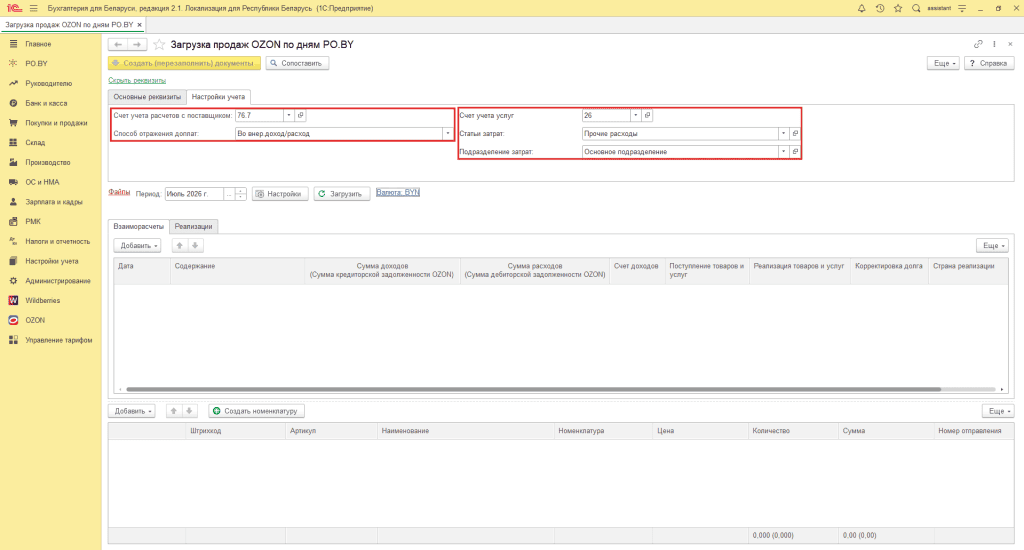
Task: Open the 1C main menu hamburger icon
Action: click(x=34, y=8)
